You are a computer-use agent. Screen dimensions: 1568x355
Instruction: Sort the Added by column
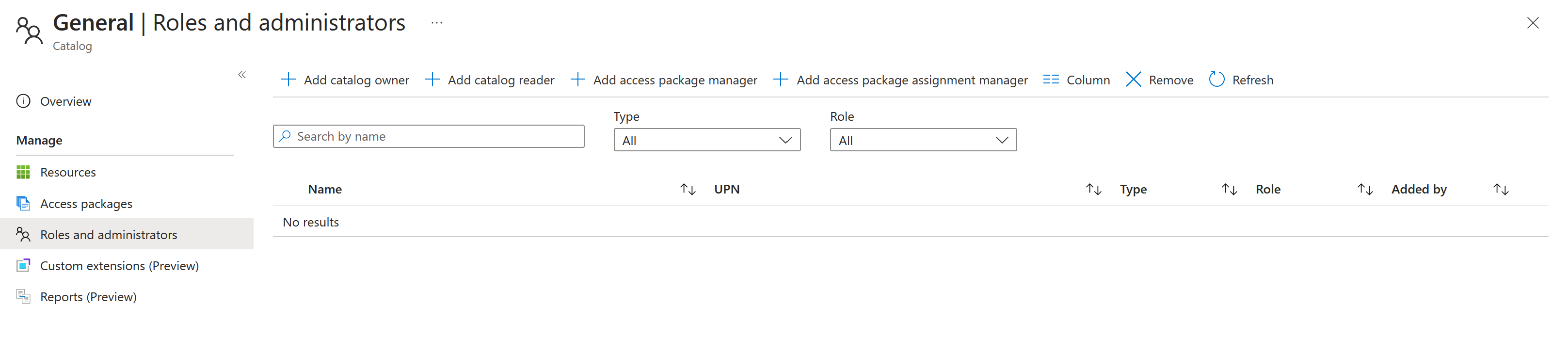(1501, 189)
